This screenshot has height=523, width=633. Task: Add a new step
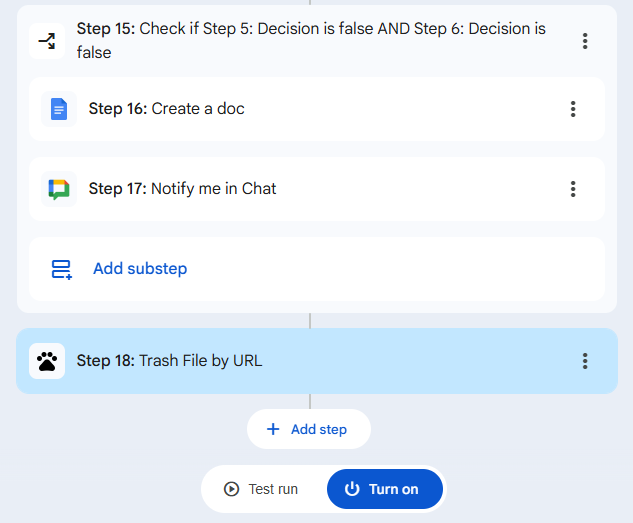(309, 430)
